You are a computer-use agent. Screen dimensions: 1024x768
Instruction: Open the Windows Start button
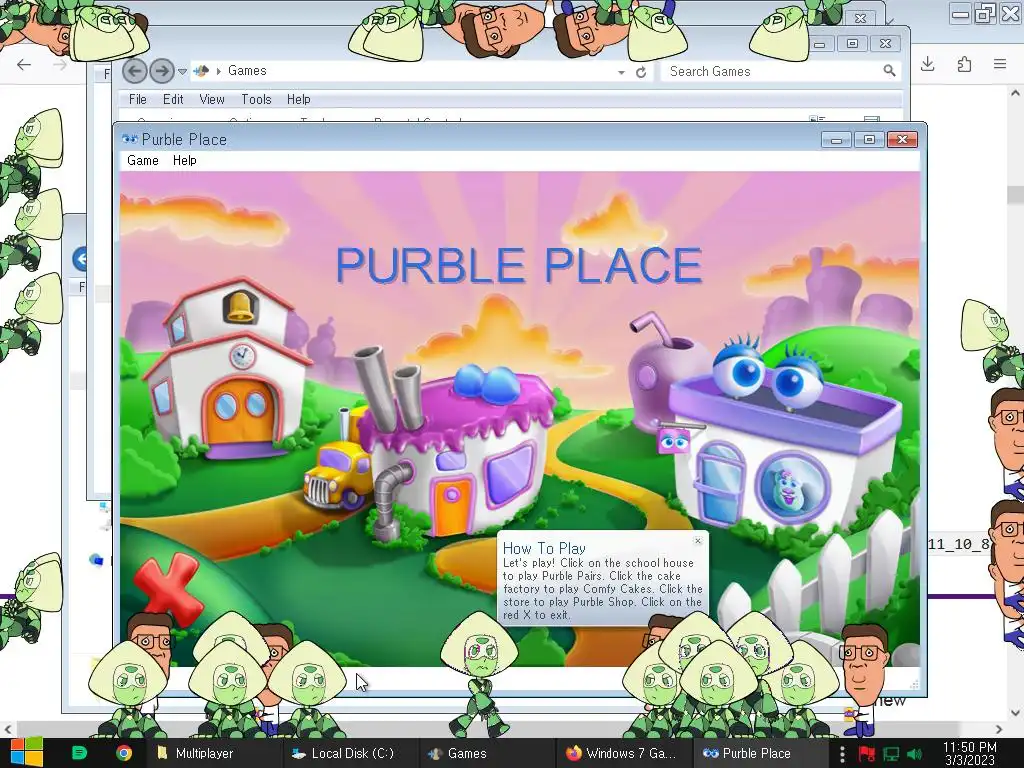26,753
